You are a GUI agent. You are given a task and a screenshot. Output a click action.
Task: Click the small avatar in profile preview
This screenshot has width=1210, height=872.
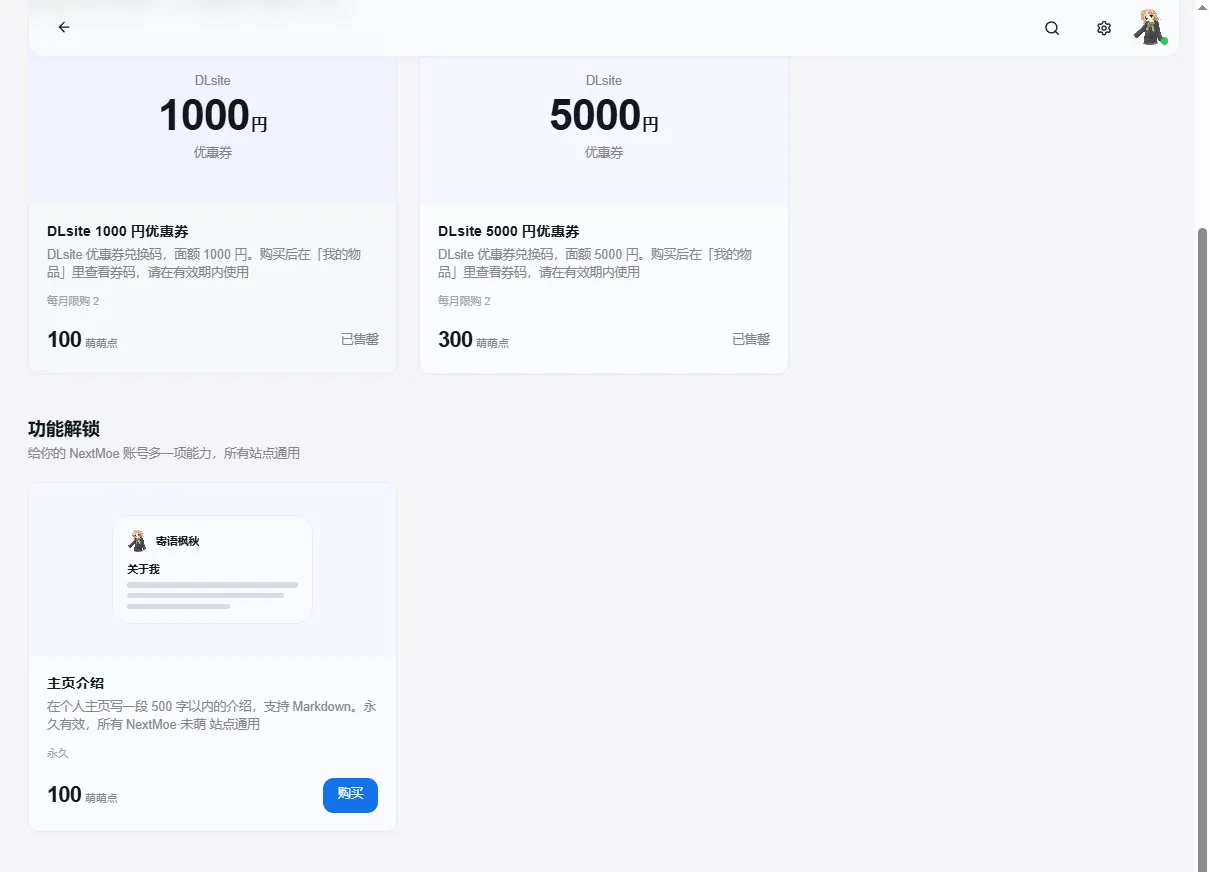click(138, 541)
